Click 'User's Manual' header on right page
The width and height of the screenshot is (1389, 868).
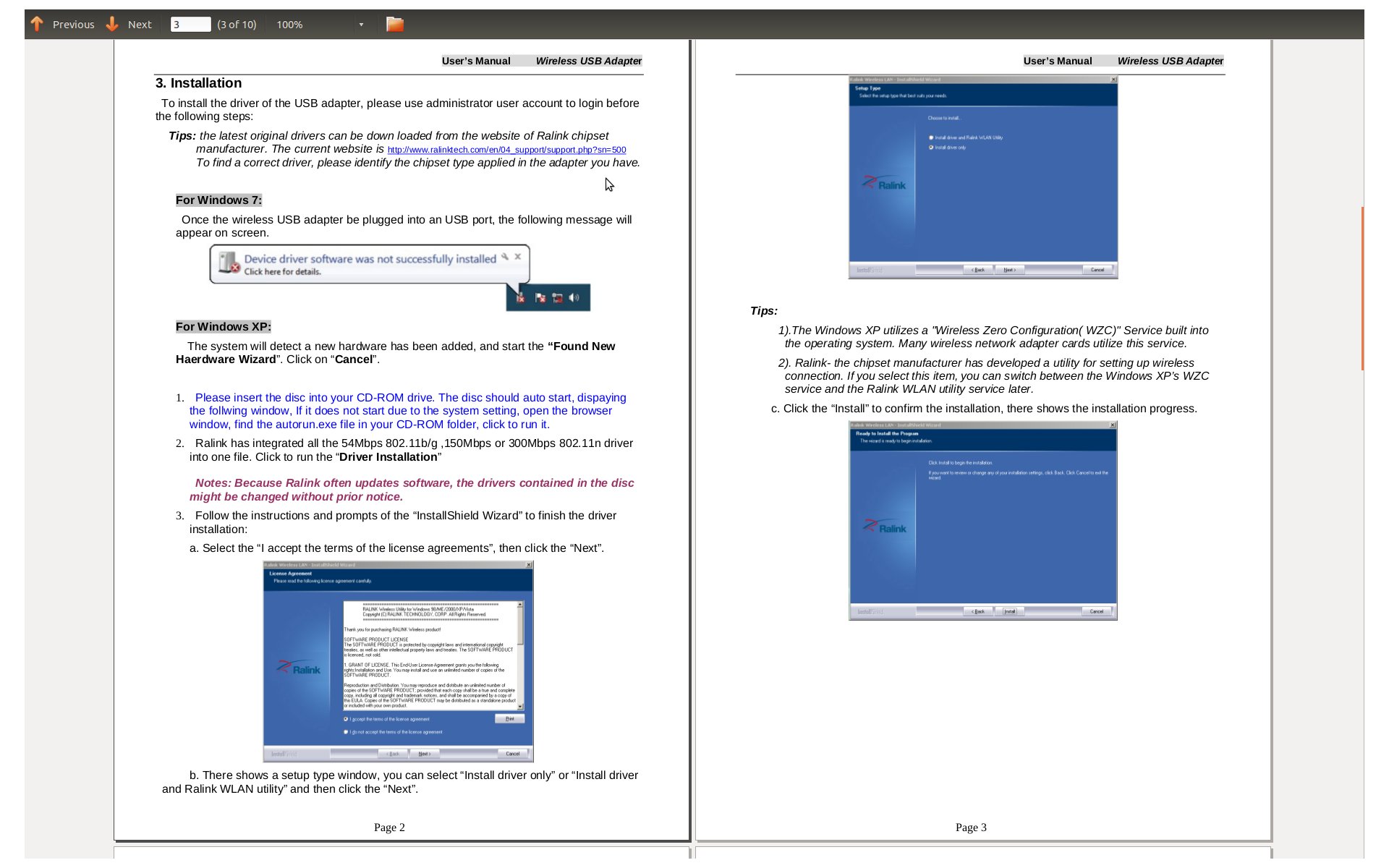[x=1058, y=61]
